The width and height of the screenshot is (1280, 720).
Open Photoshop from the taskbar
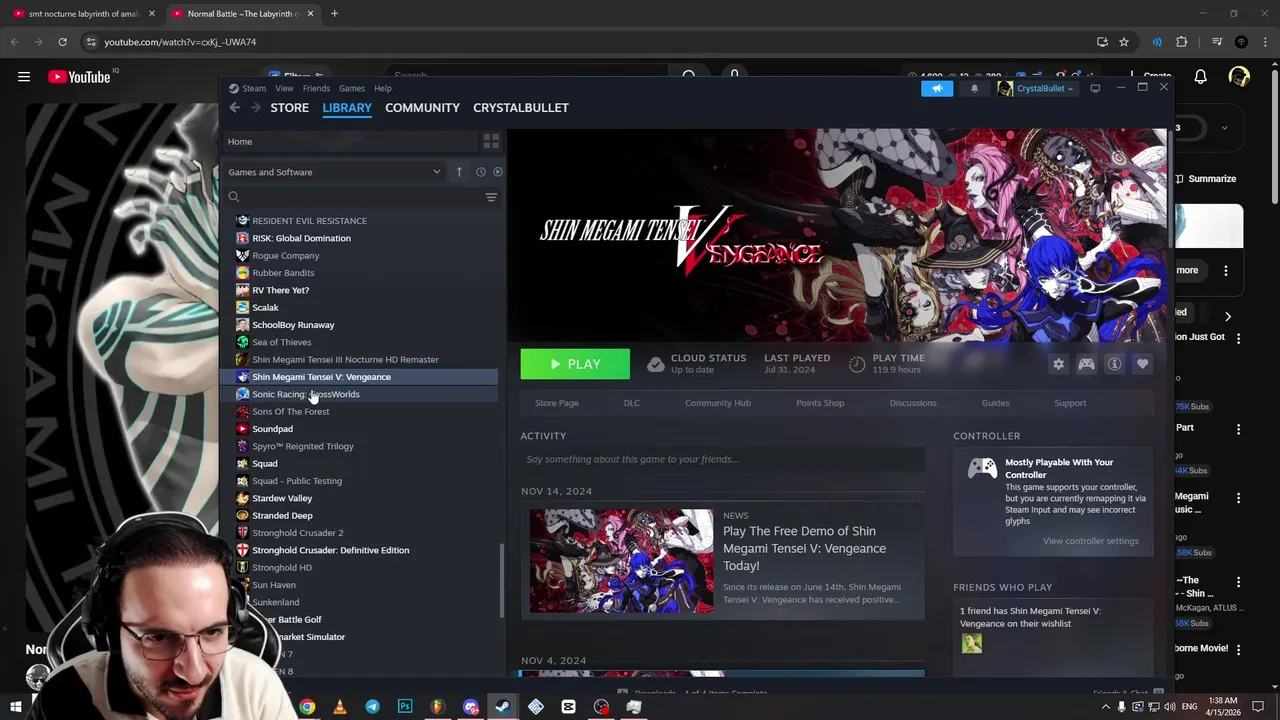tap(405, 707)
